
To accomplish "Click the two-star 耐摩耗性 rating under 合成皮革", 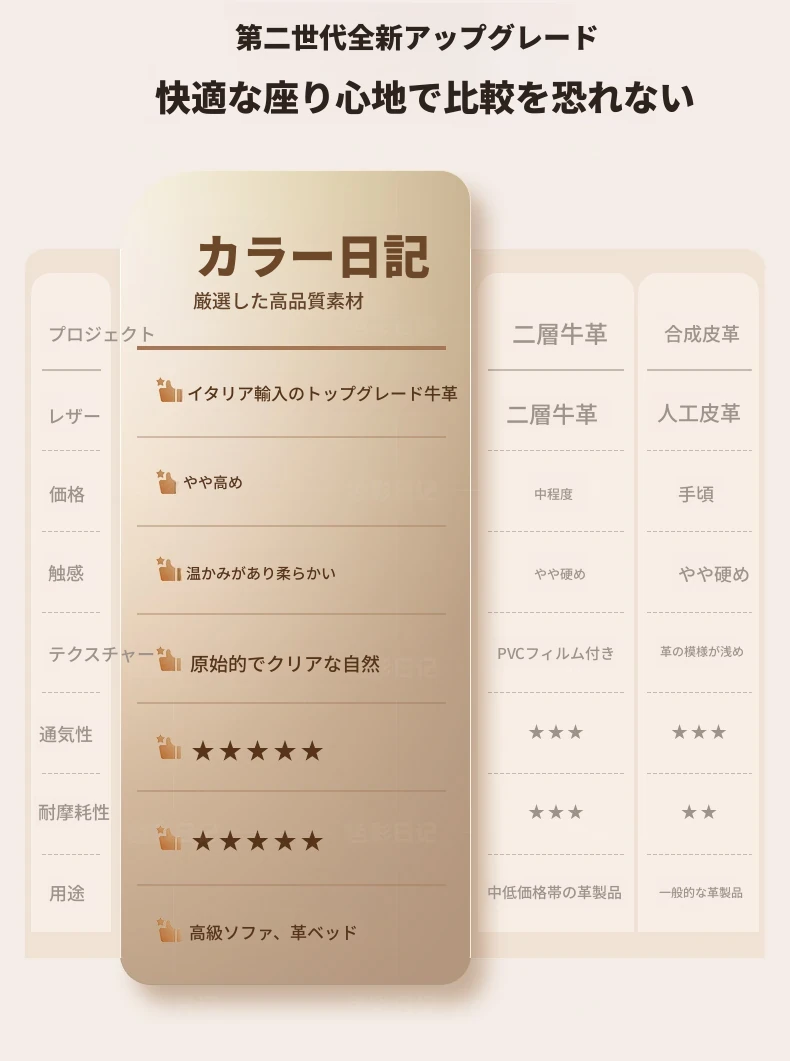I will 699,812.
